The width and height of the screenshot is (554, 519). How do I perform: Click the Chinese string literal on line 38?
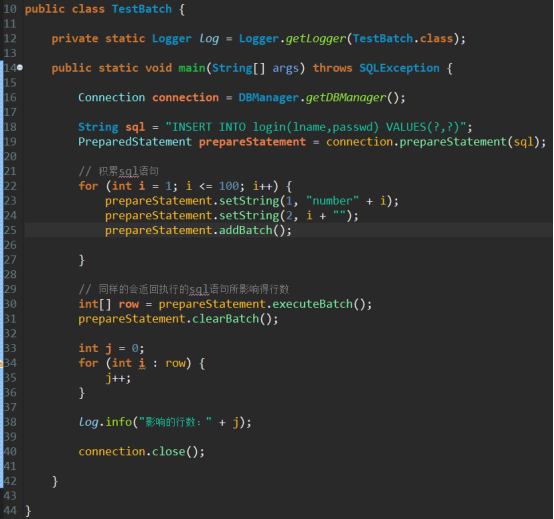click(x=175, y=422)
